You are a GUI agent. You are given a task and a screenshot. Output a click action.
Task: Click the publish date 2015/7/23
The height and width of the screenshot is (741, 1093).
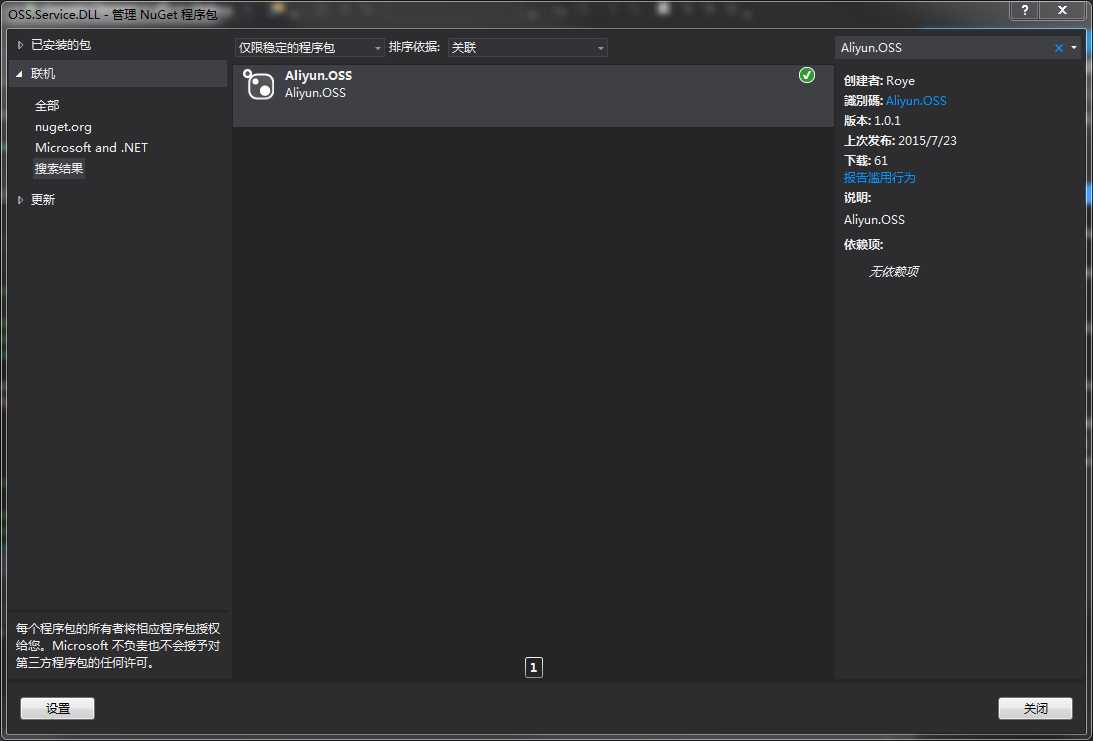point(927,140)
